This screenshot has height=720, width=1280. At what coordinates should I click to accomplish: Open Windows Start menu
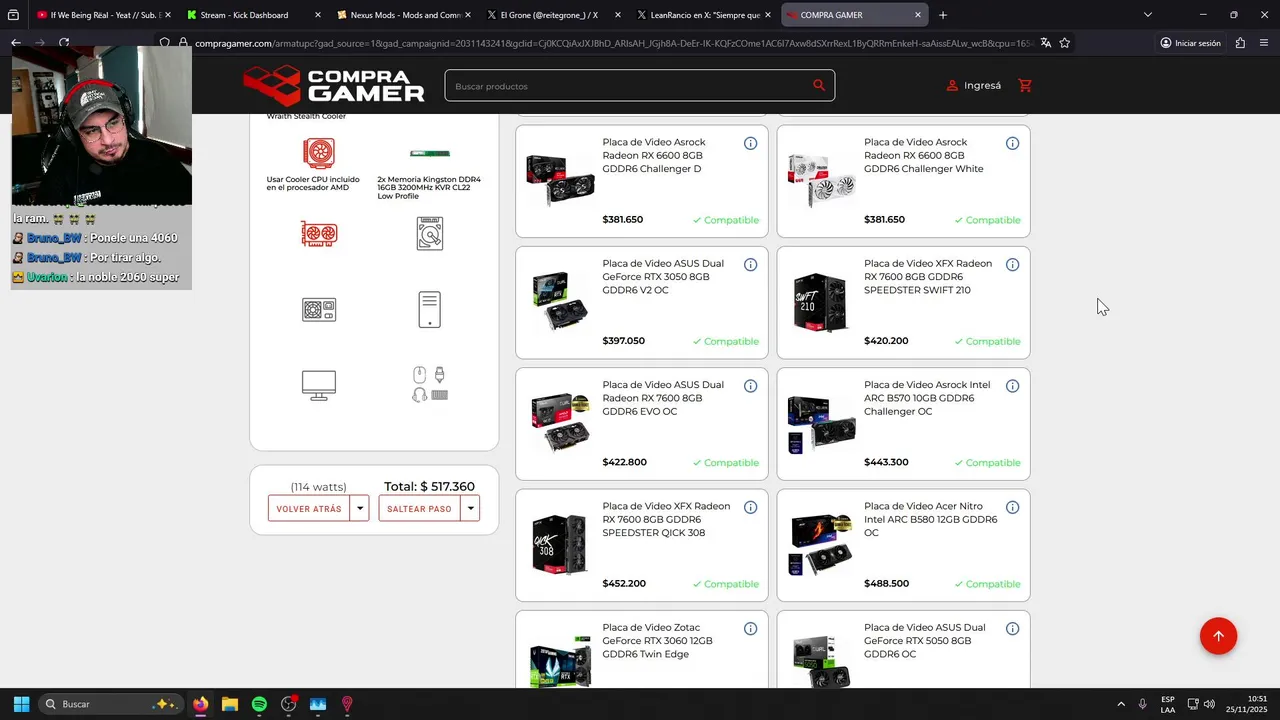pos(21,704)
